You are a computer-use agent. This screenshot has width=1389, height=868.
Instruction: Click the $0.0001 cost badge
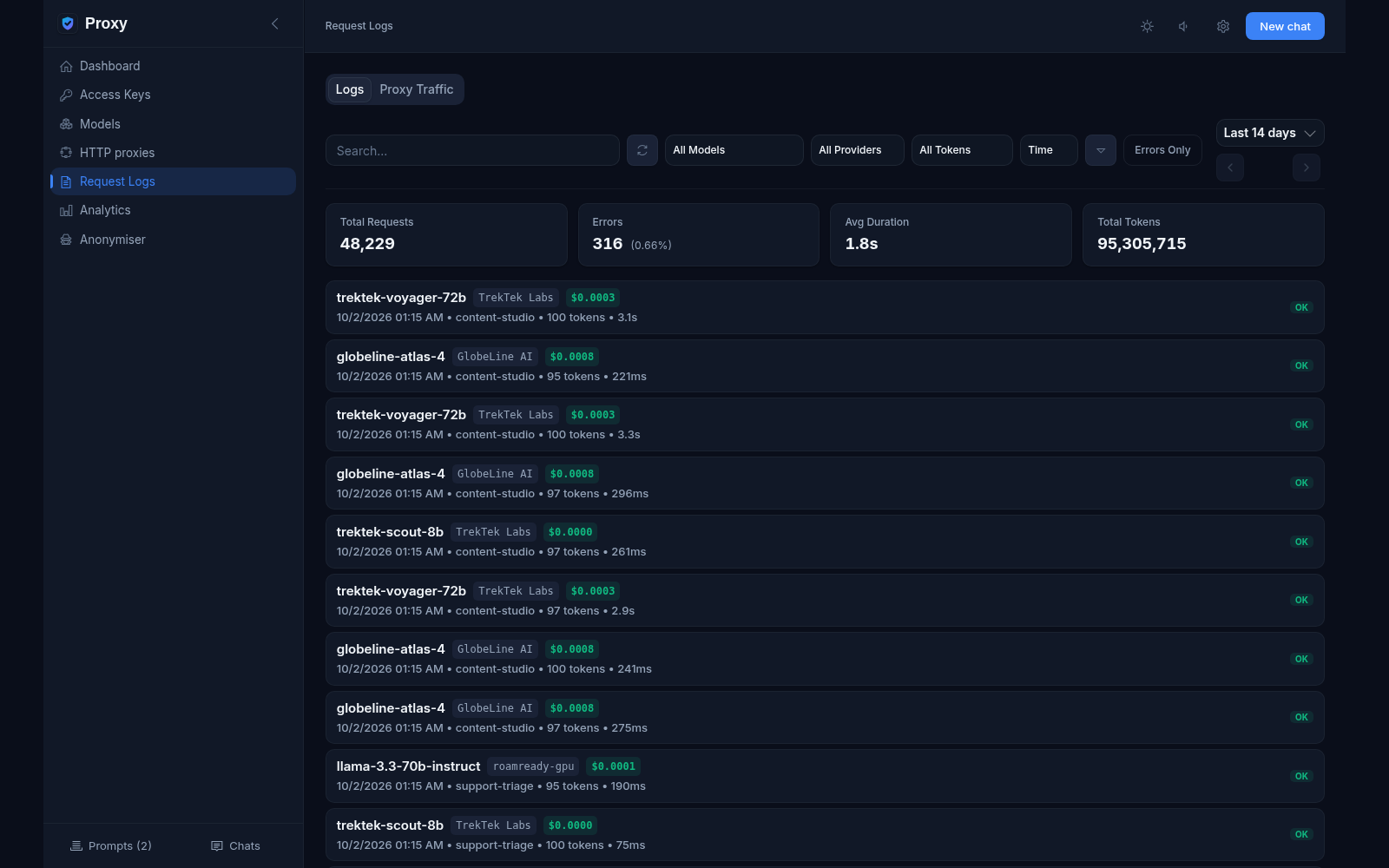[614, 766]
